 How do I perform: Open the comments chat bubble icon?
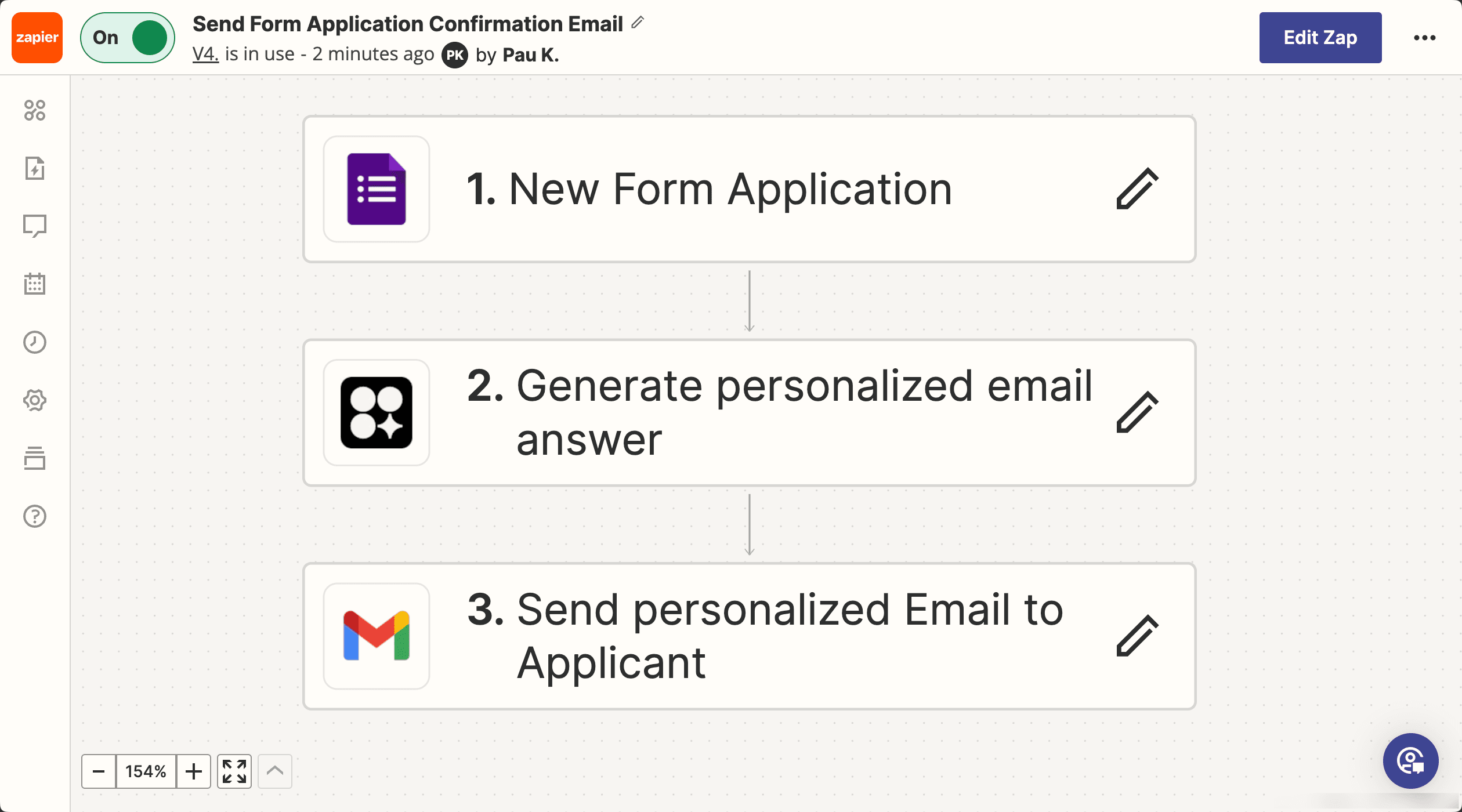tap(35, 226)
